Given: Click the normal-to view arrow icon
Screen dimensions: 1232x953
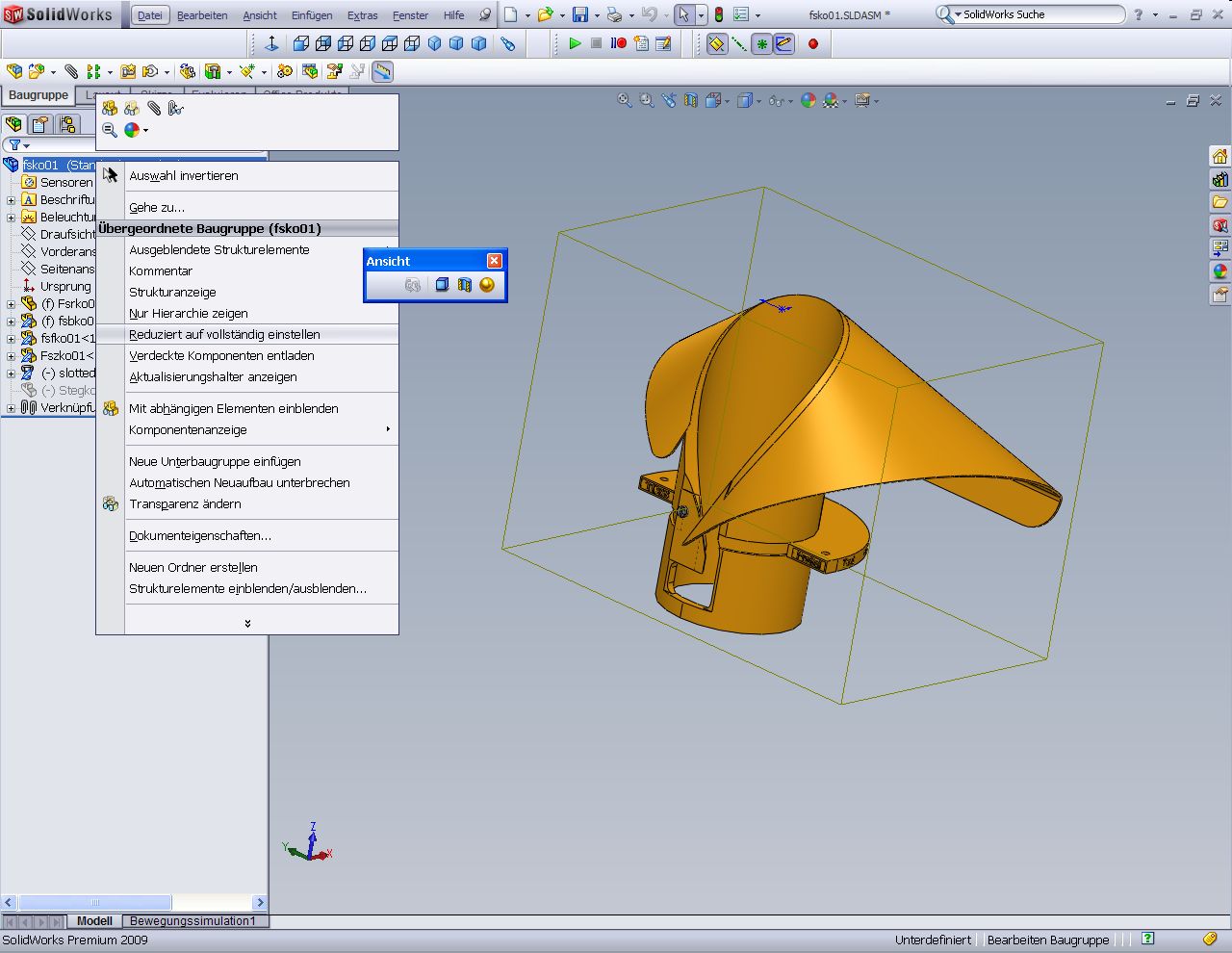Looking at the screenshot, I should coord(271,43).
